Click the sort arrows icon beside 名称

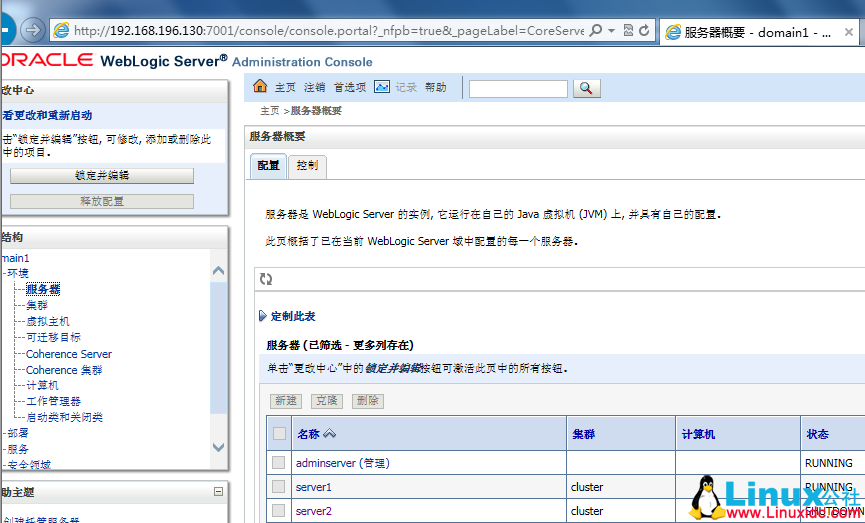click(x=329, y=434)
